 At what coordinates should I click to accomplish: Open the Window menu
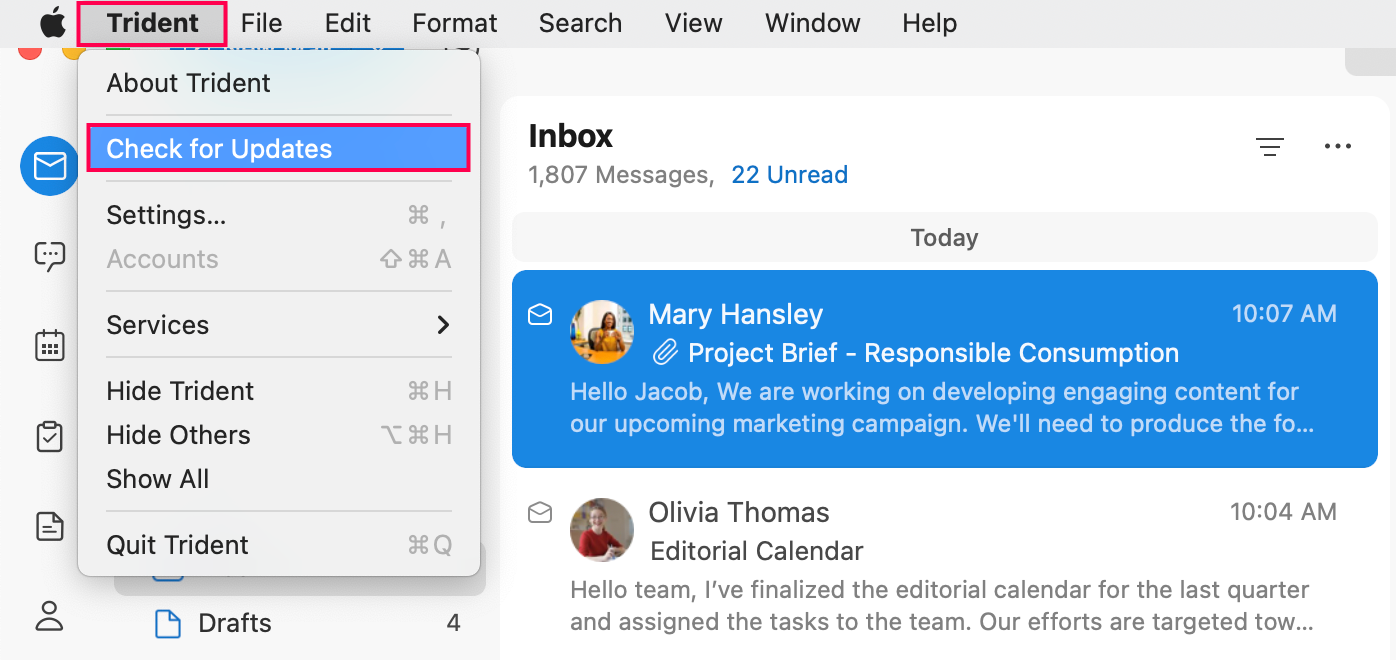tap(813, 23)
